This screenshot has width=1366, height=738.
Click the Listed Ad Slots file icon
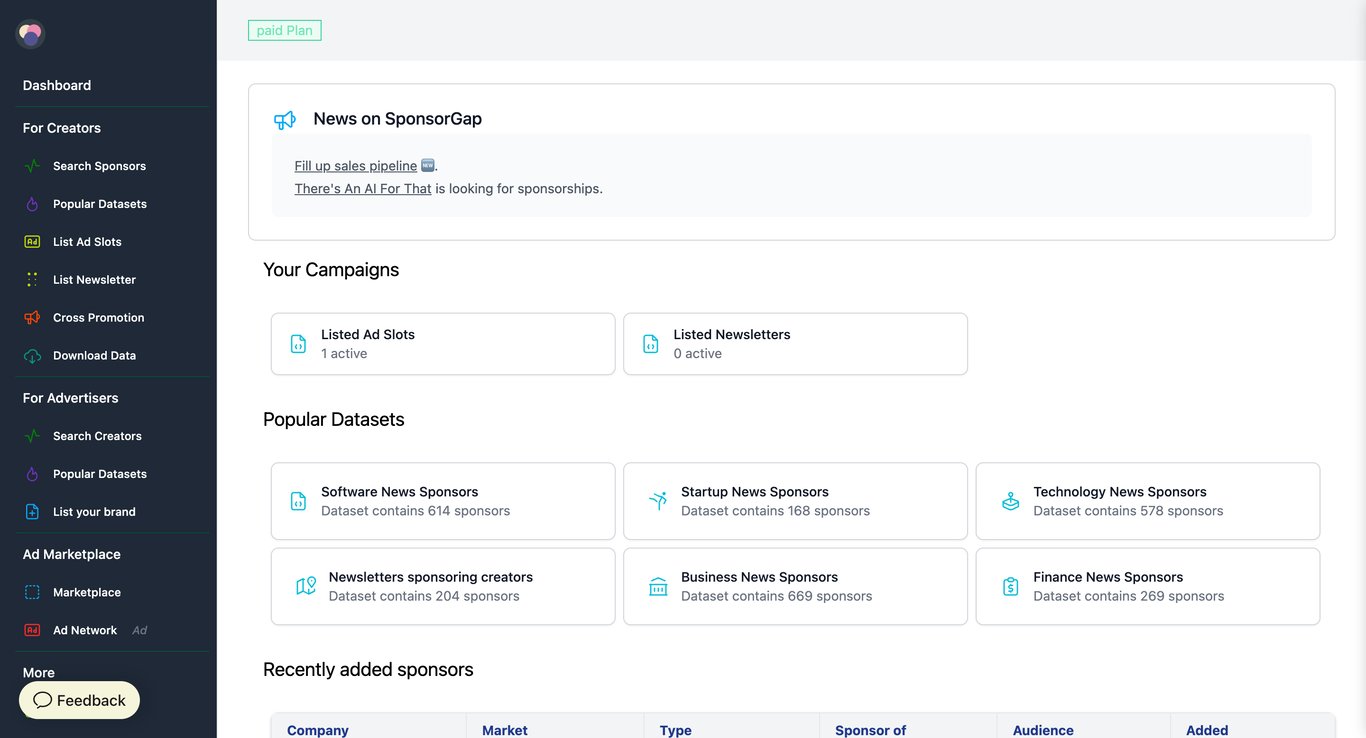tap(298, 344)
